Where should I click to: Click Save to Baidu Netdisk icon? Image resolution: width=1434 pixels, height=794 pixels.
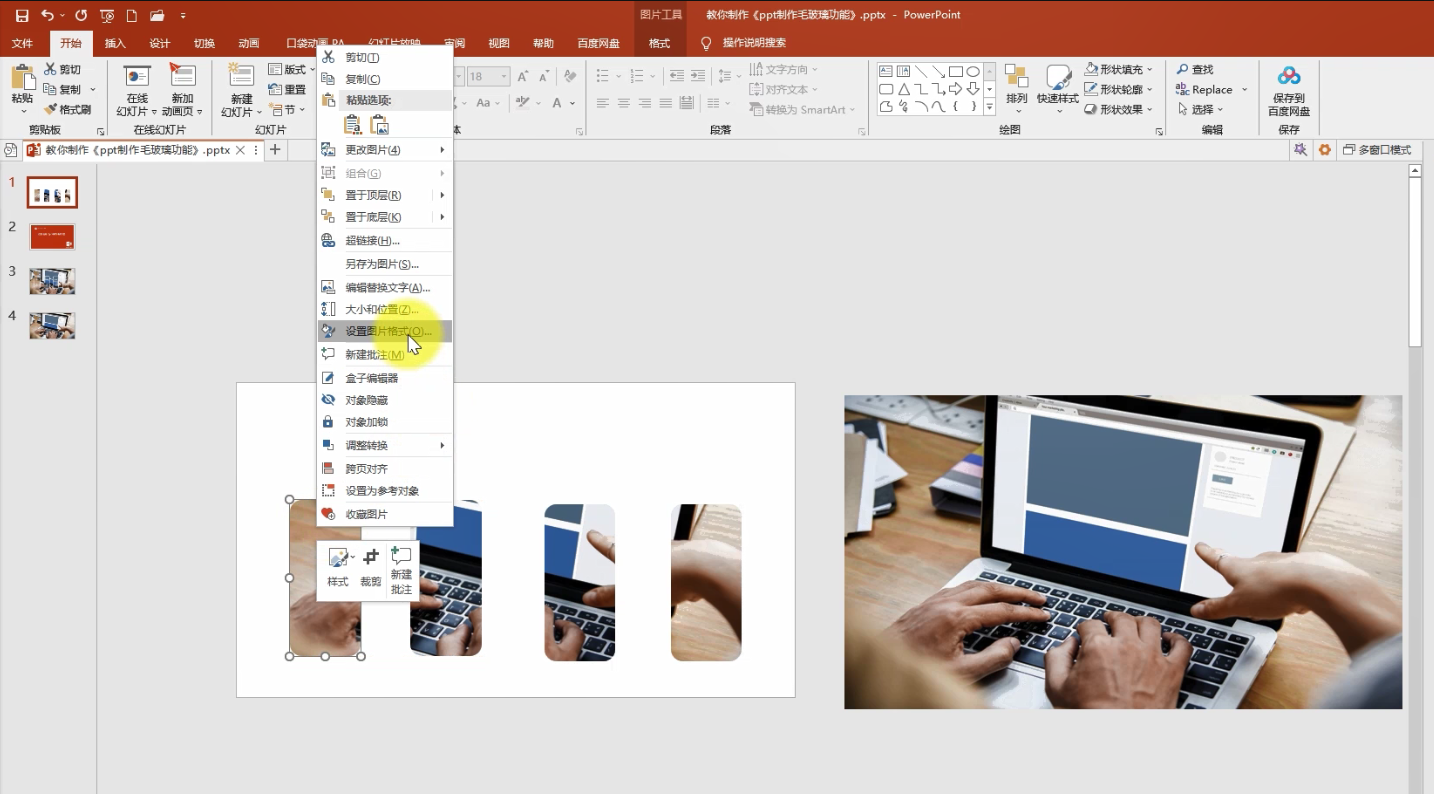[1289, 91]
